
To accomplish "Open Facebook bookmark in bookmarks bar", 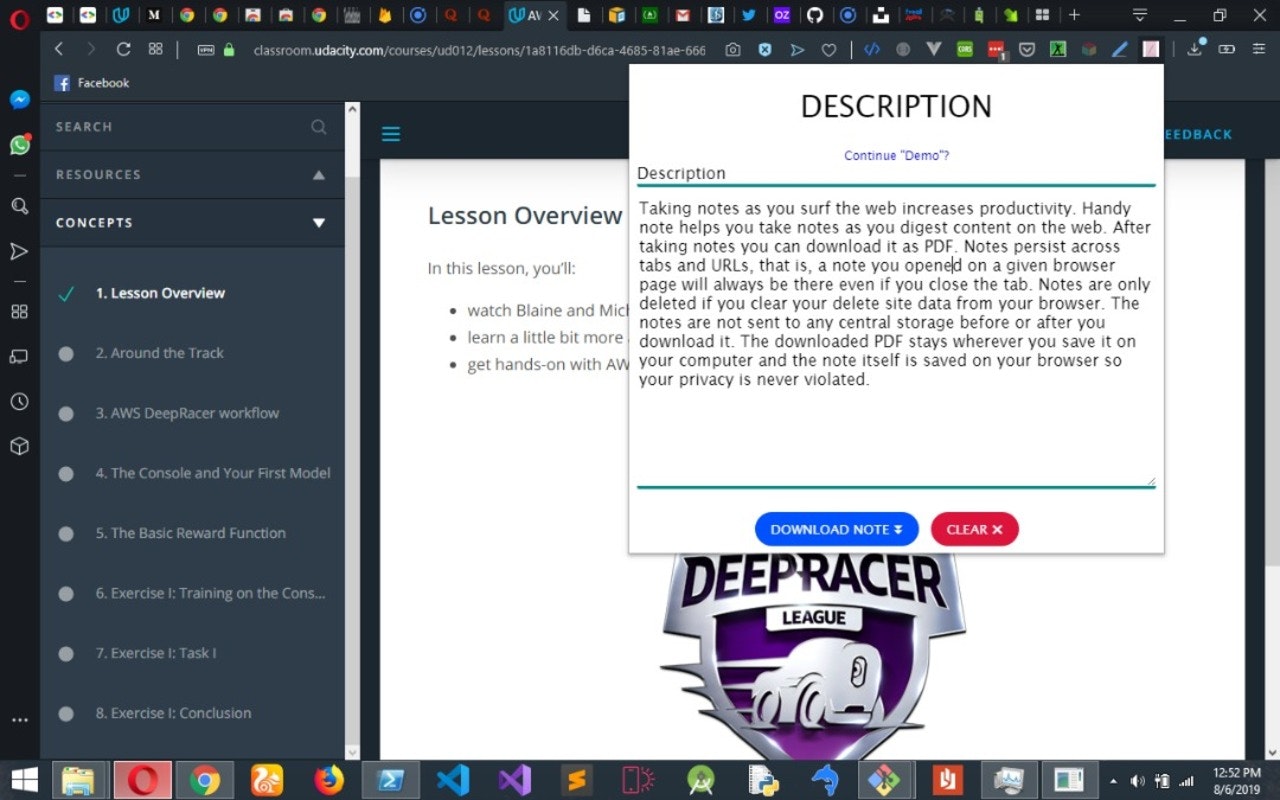I will [x=92, y=83].
